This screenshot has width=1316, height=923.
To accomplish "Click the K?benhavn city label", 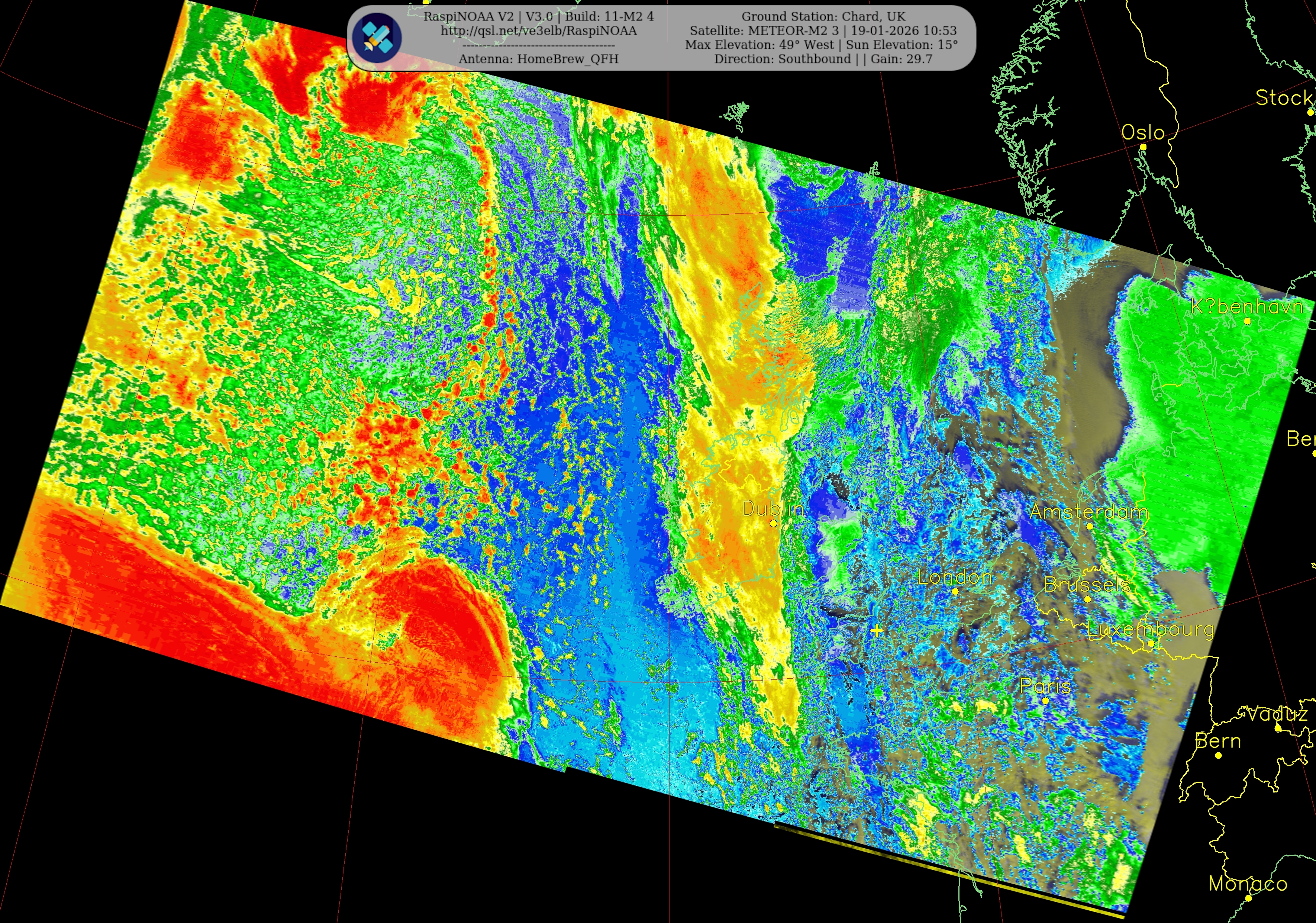I will (x=1246, y=307).
